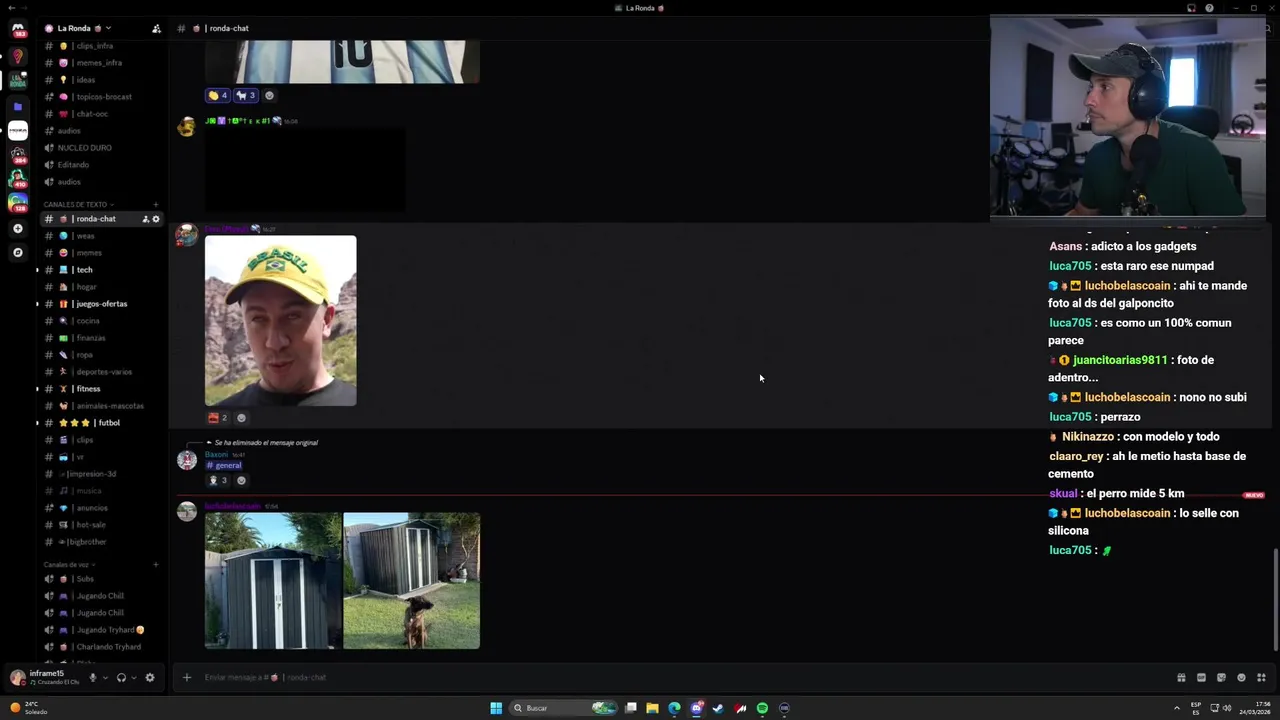Add reaction to the #general forwarded message
The width and height of the screenshot is (1280, 720).
241,480
